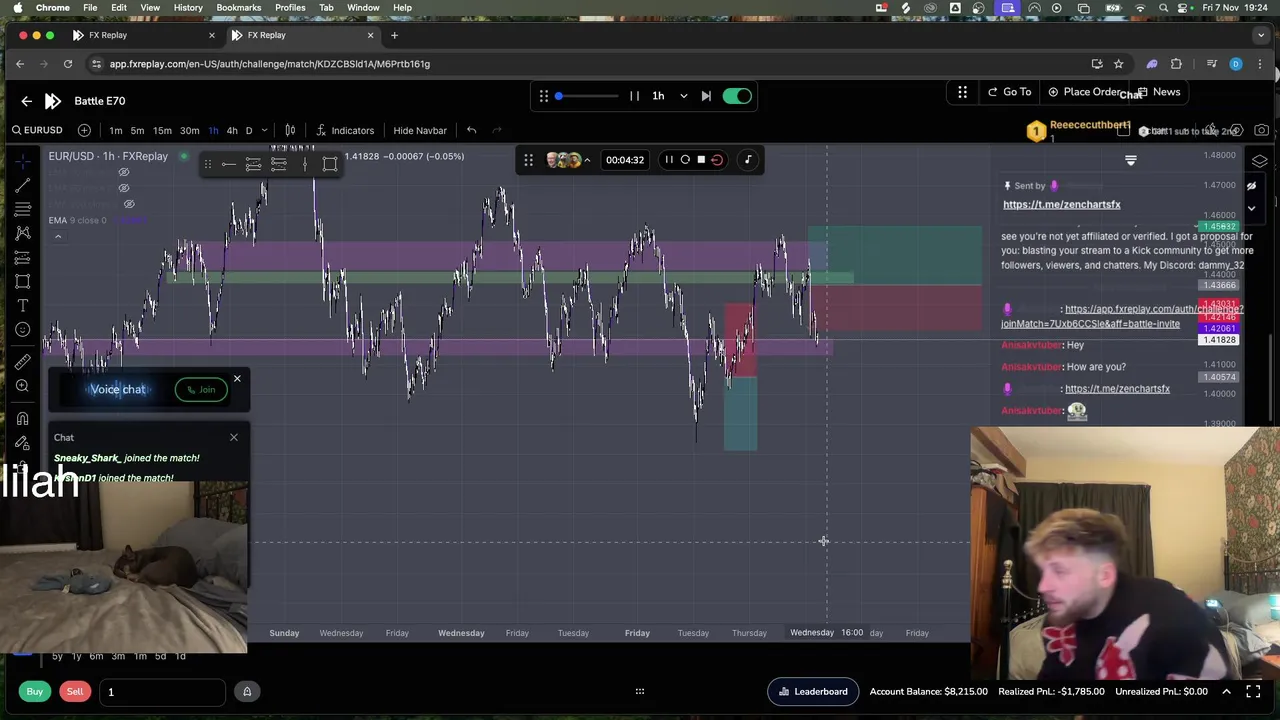Pause the replay playback

point(634,96)
